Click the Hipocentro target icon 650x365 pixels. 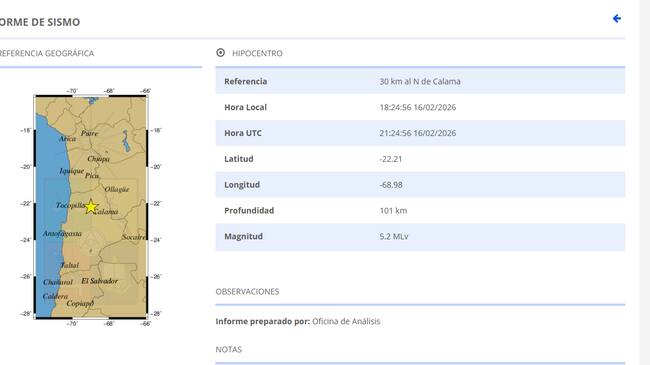tap(221, 53)
